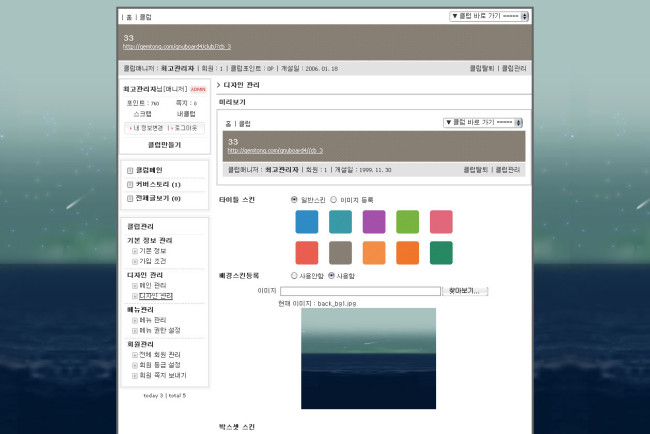650x434 pixels.
Task: Click the plus icon beside 가입 조건
Action: [135, 260]
